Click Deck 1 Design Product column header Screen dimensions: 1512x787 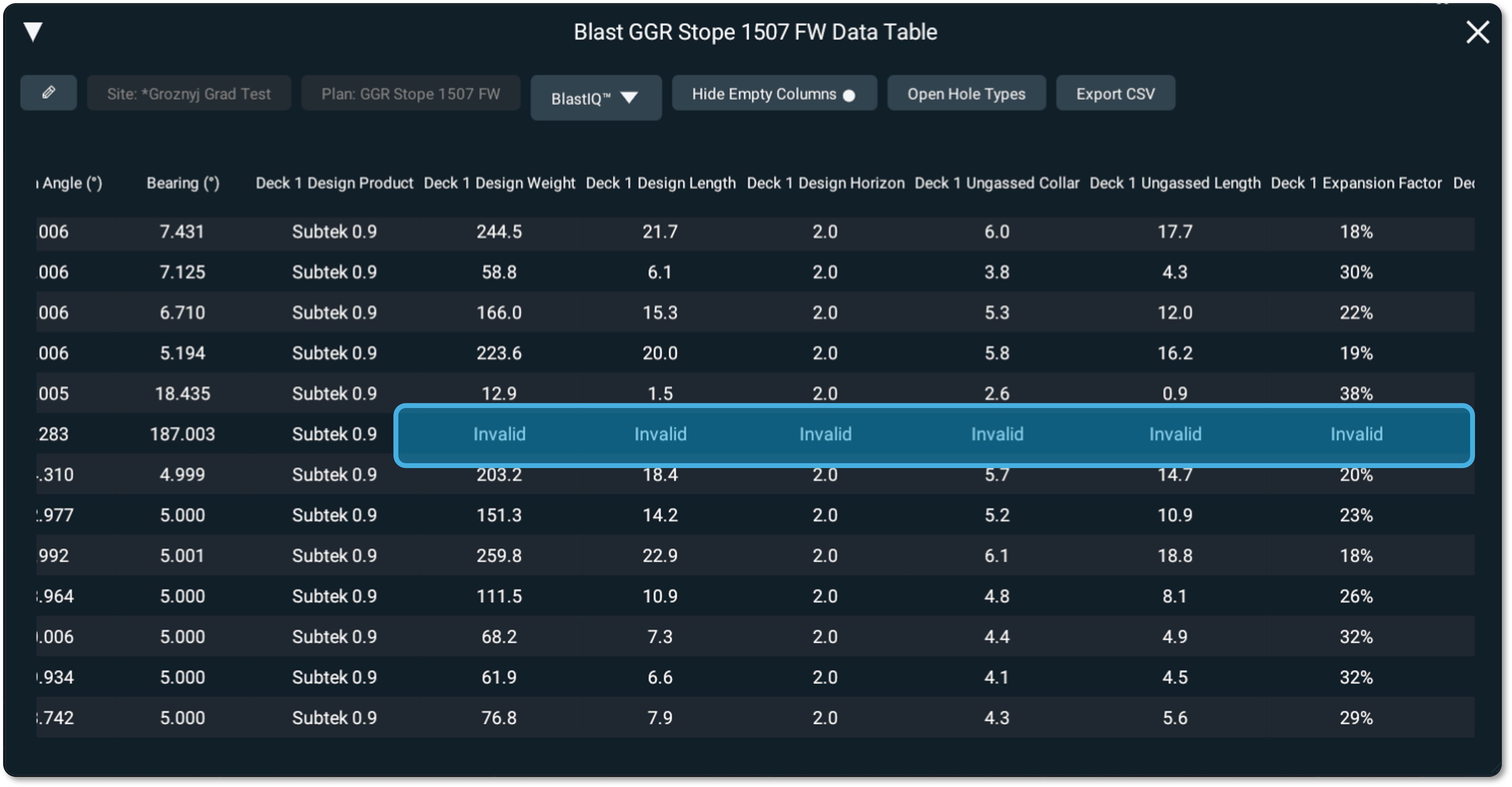[x=334, y=183]
